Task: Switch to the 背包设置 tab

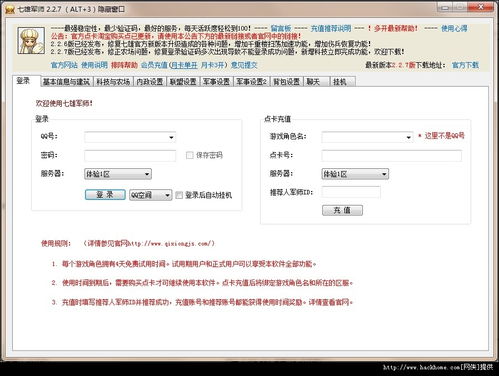Action: 286,82
